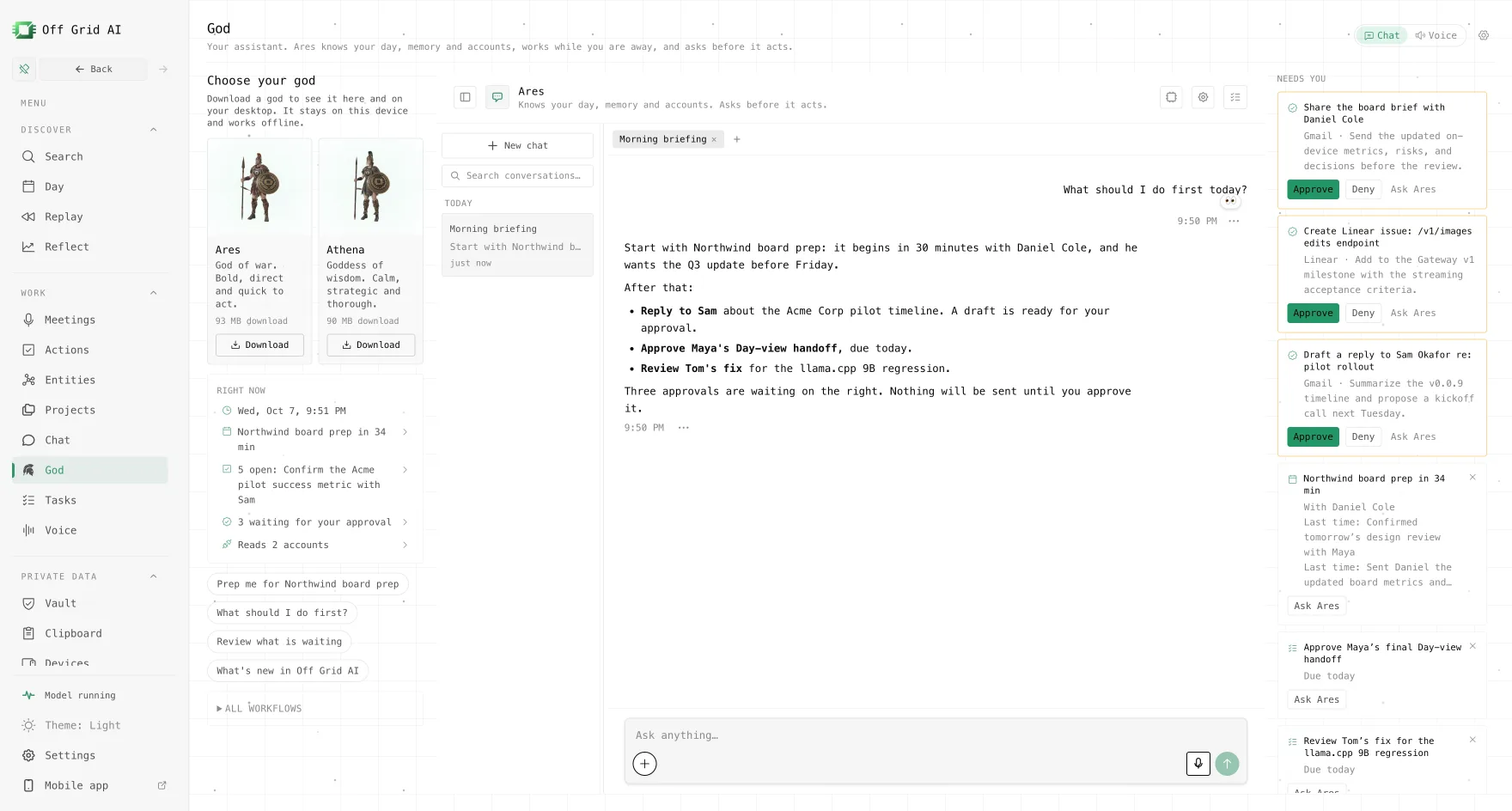Go forward with the arrow next to Back

163,69
